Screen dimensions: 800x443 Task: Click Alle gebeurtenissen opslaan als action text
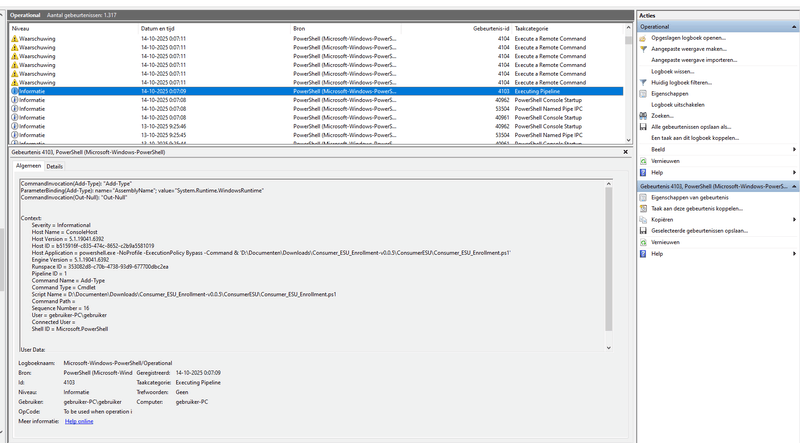pyautogui.click(x=691, y=127)
